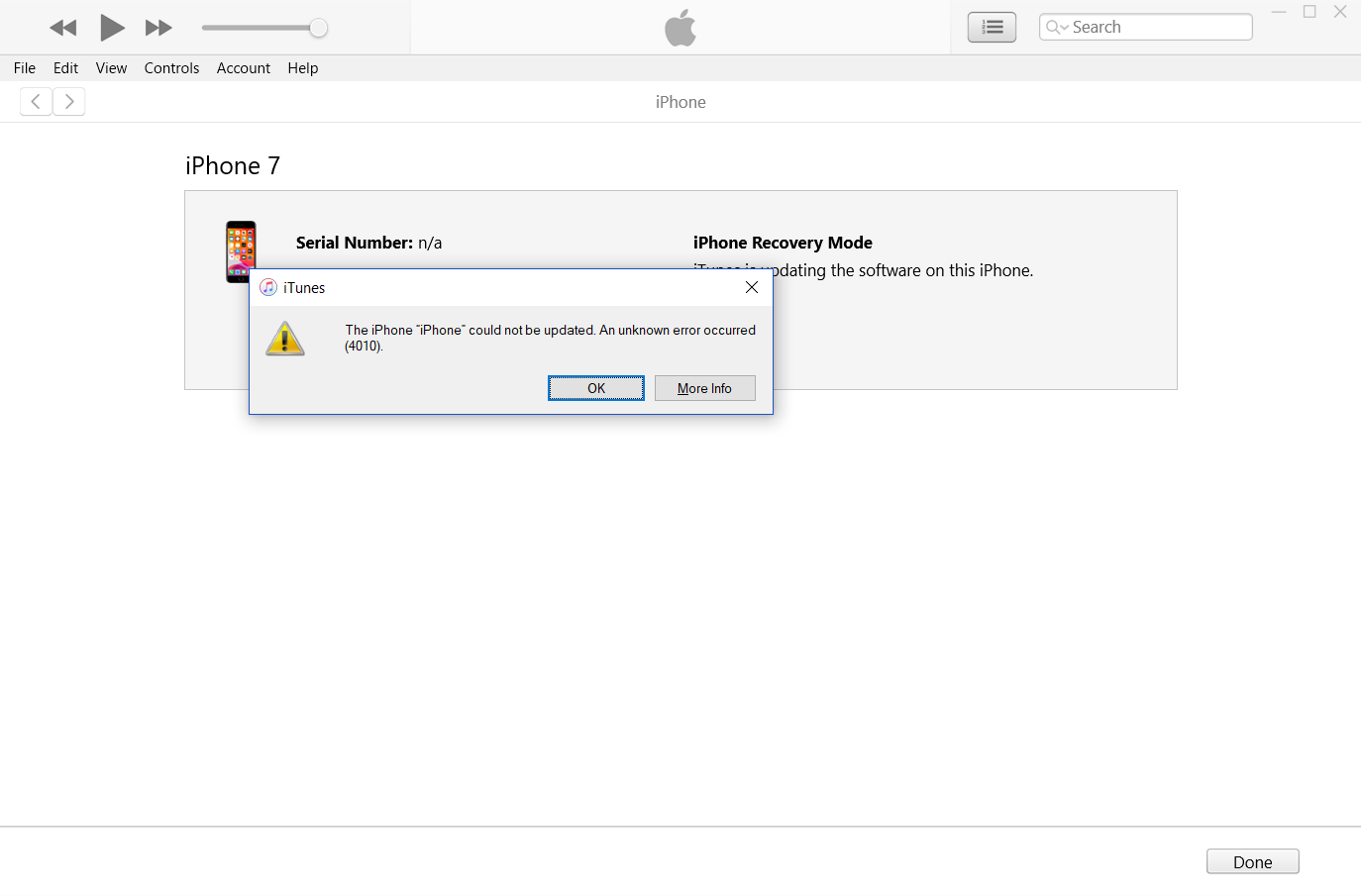The width and height of the screenshot is (1361, 896).
Task: Click the 'iPhone Recovery Mode' heading text
Action: click(x=783, y=243)
